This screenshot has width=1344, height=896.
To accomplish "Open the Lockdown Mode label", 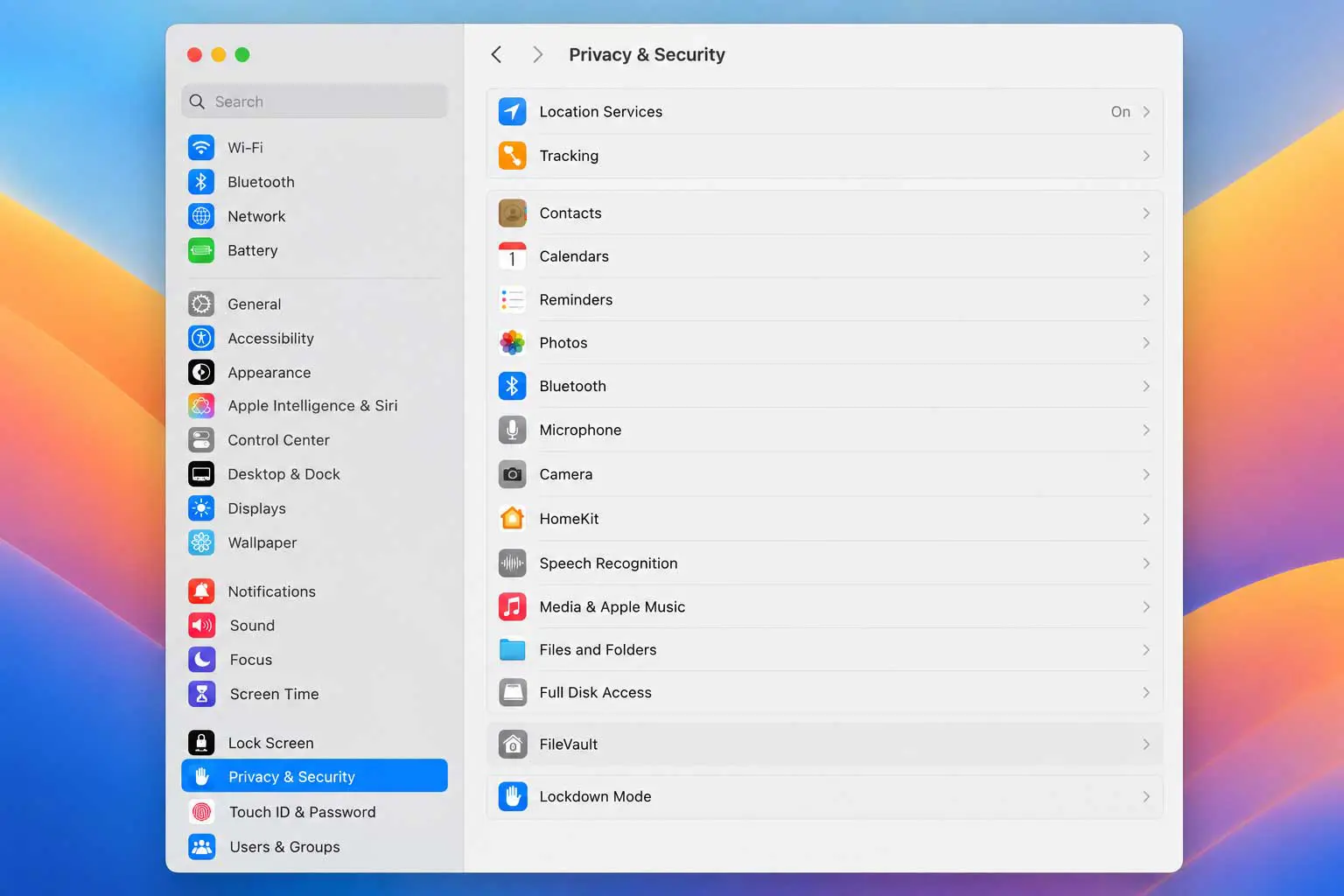I will coord(595,796).
